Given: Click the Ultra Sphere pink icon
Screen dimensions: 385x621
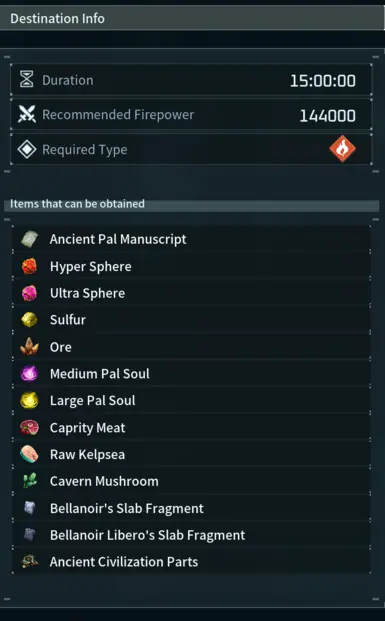Looking at the screenshot, I should click(29, 293).
